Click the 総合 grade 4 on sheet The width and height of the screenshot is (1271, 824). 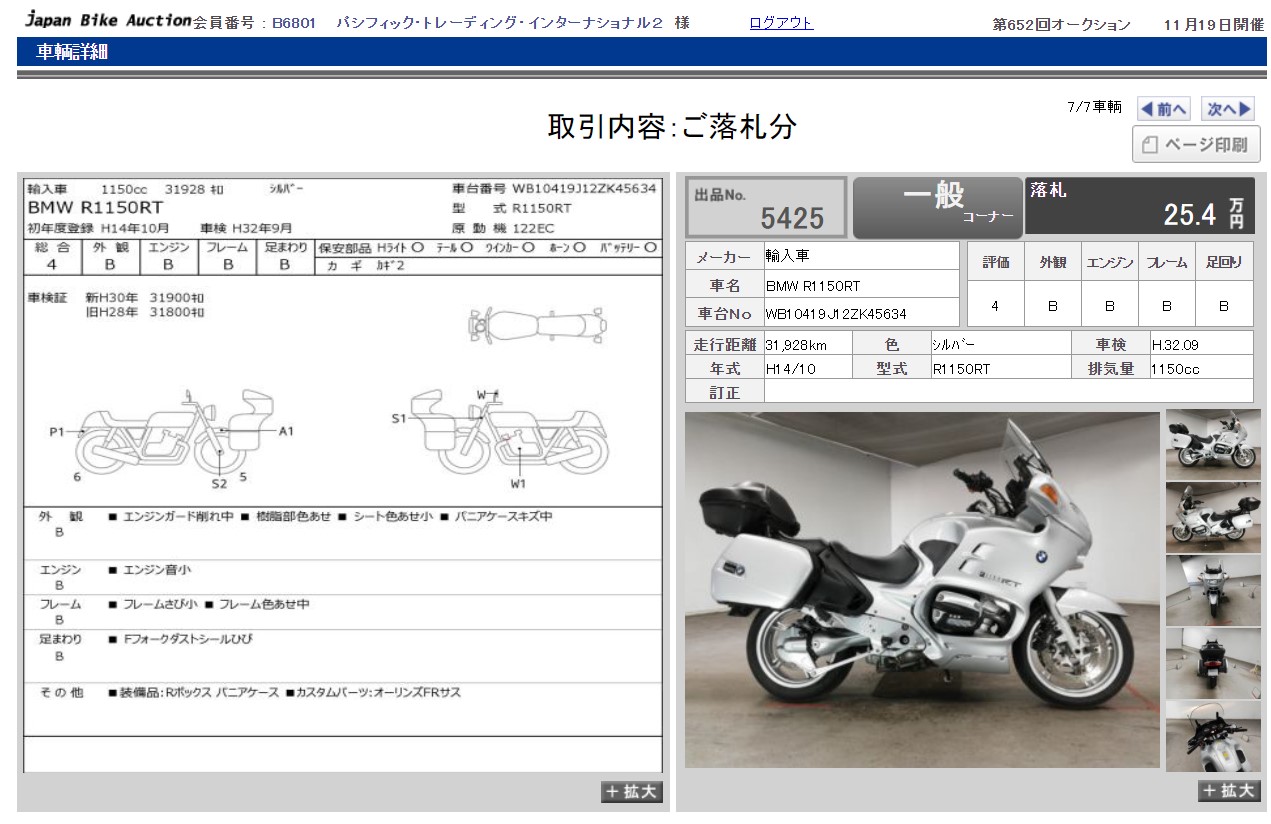[52, 265]
